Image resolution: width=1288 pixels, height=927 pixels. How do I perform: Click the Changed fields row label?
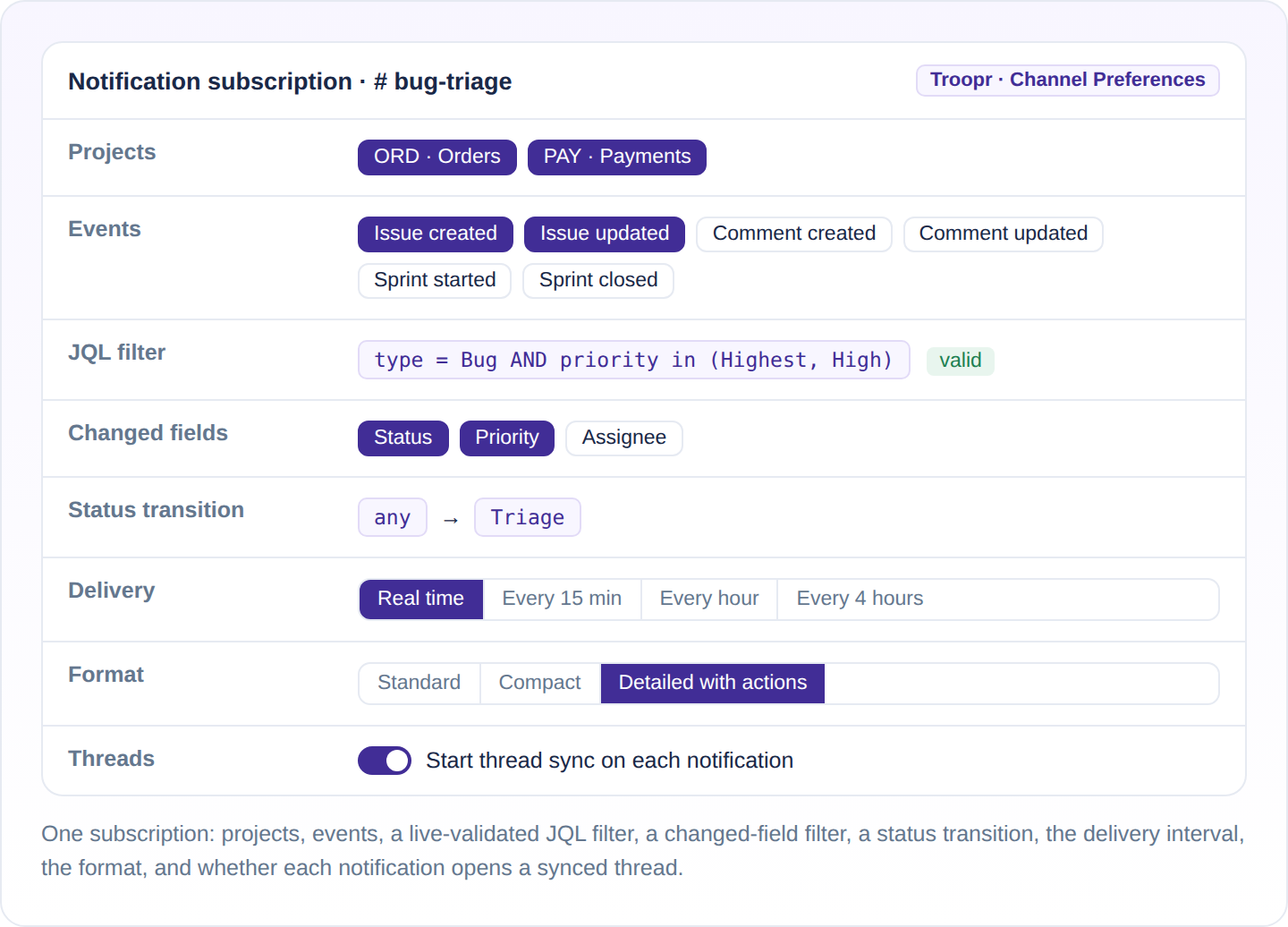point(148,433)
